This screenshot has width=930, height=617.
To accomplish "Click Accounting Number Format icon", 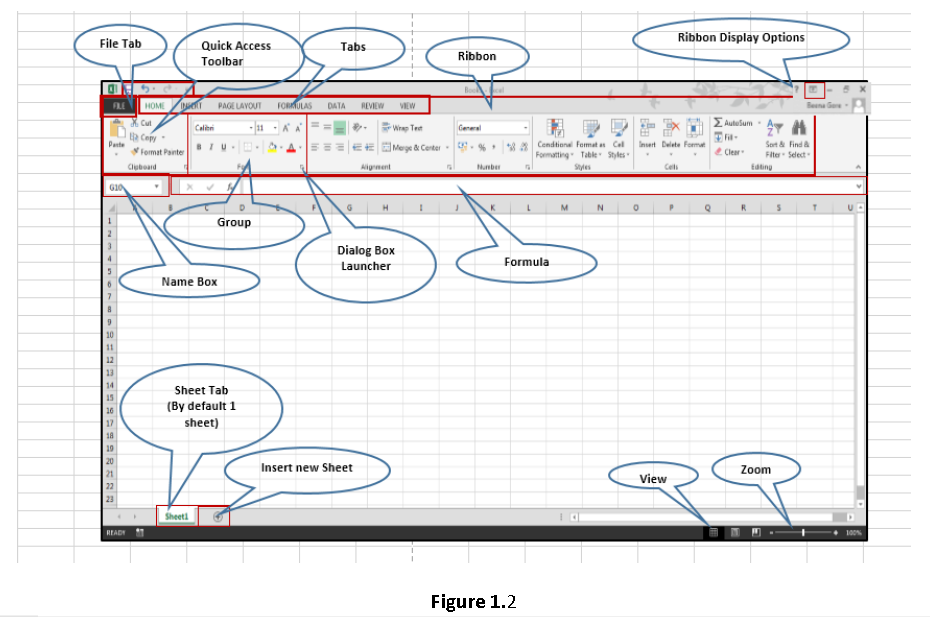I will click(463, 147).
